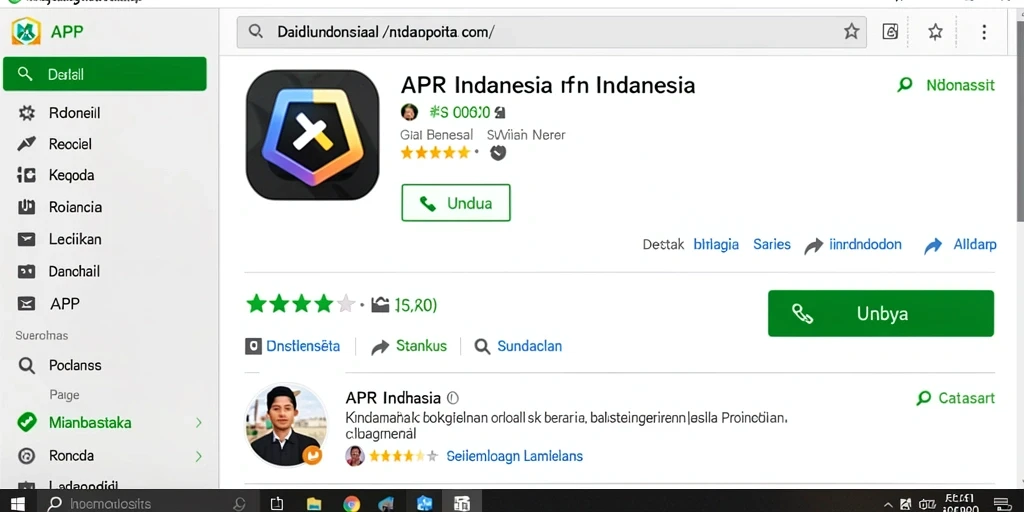Click the reviewer profile photo

pos(286,424)
